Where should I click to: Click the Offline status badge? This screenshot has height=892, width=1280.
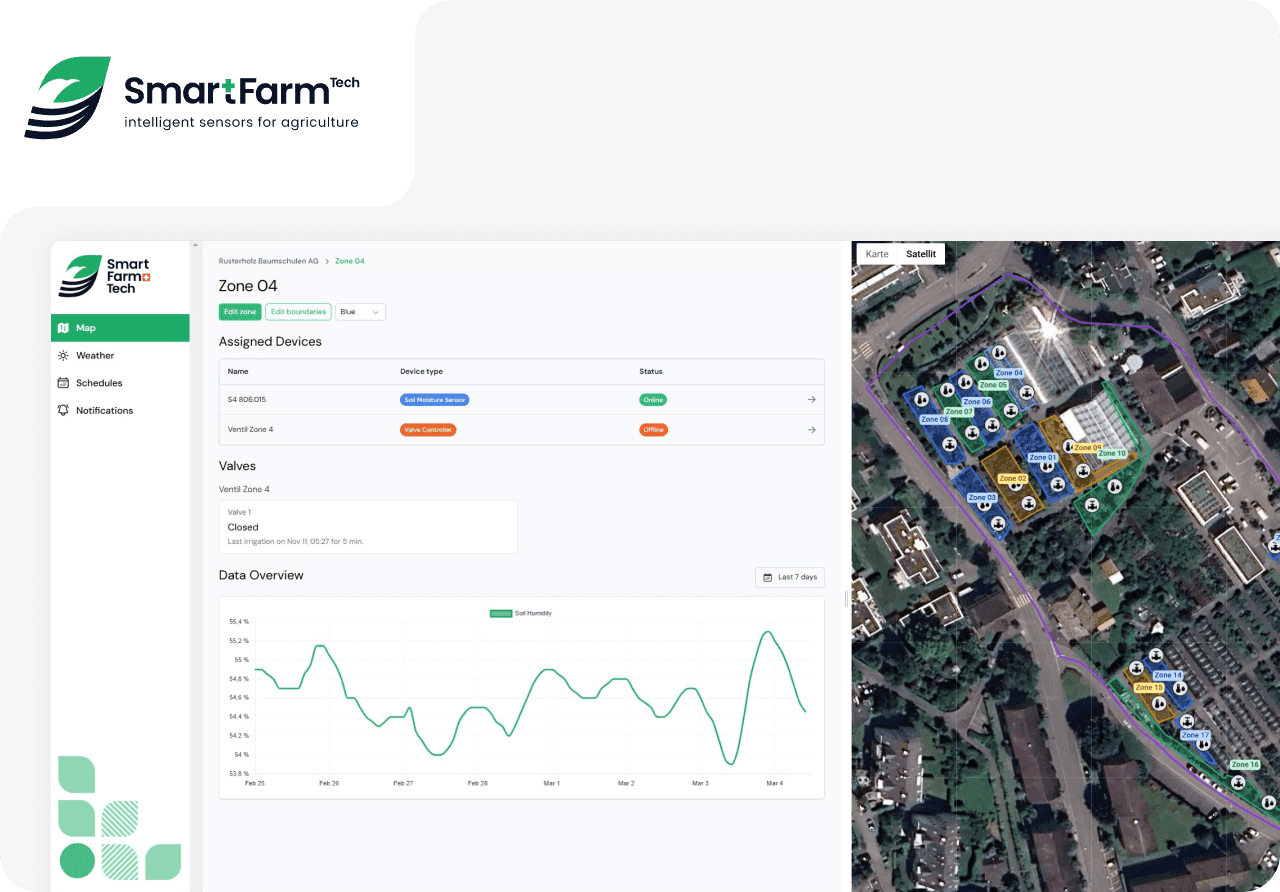[653, 430]
